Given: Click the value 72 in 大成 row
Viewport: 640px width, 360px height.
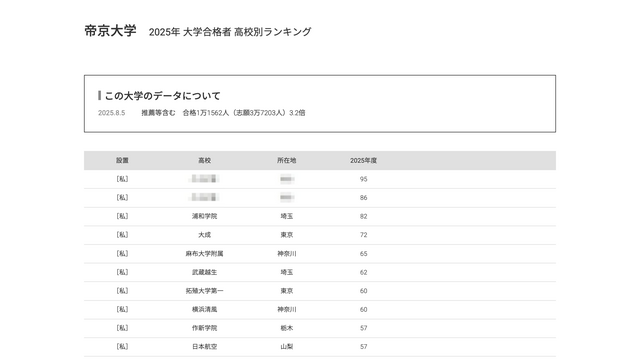Looking at the screenshot, I should pos(363,235).
